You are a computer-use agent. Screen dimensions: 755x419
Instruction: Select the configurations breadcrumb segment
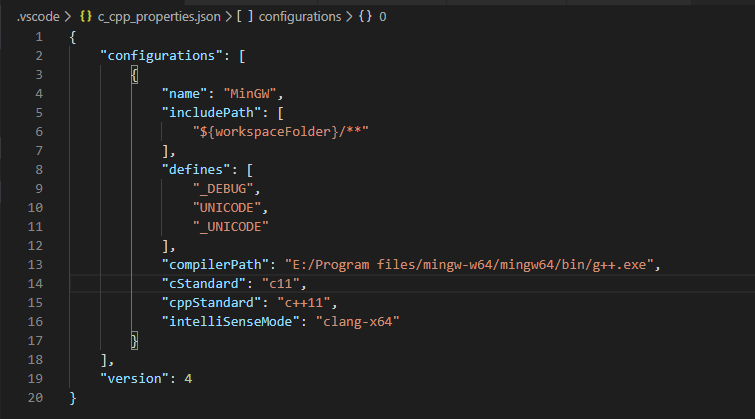(300, 17)
